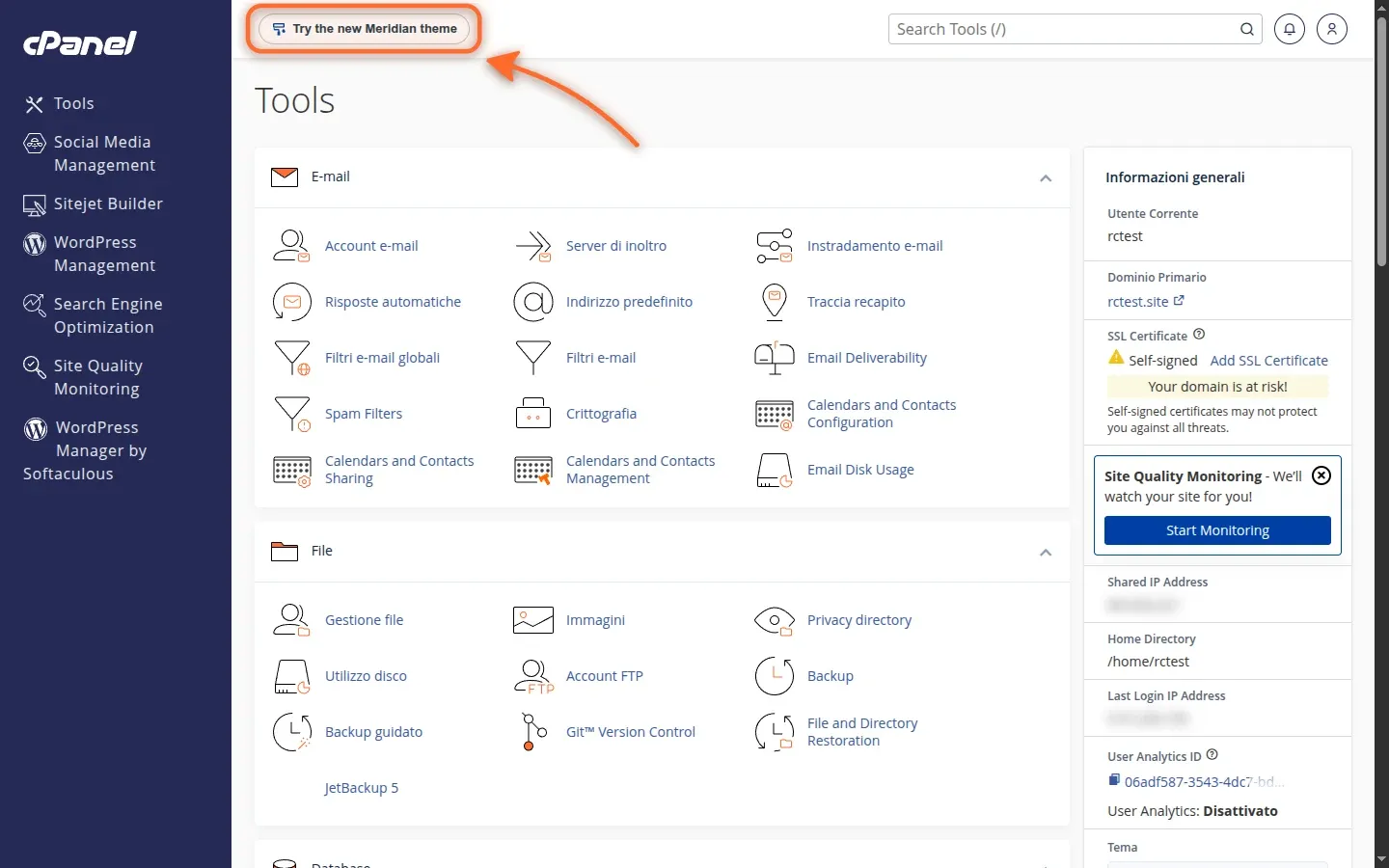Open the rctest.site domain link

1146,302
